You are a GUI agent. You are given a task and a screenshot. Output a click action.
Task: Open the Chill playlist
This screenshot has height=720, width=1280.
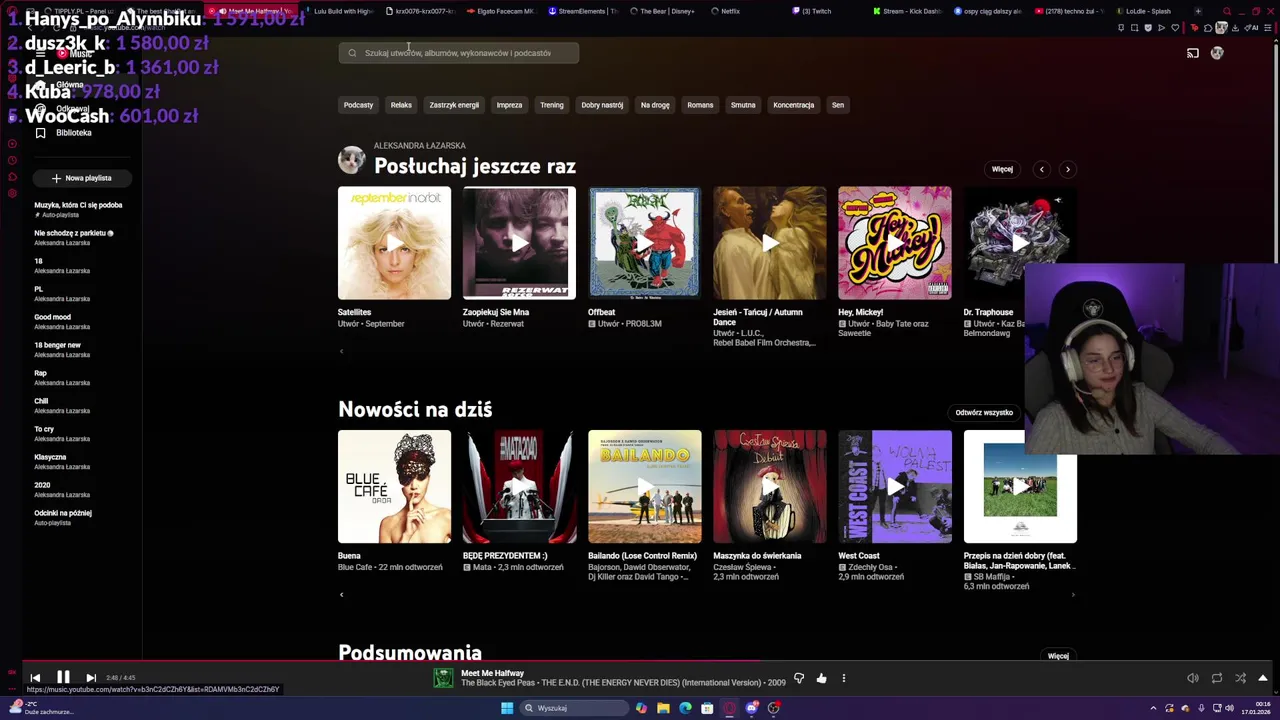[x=62, y=405]
